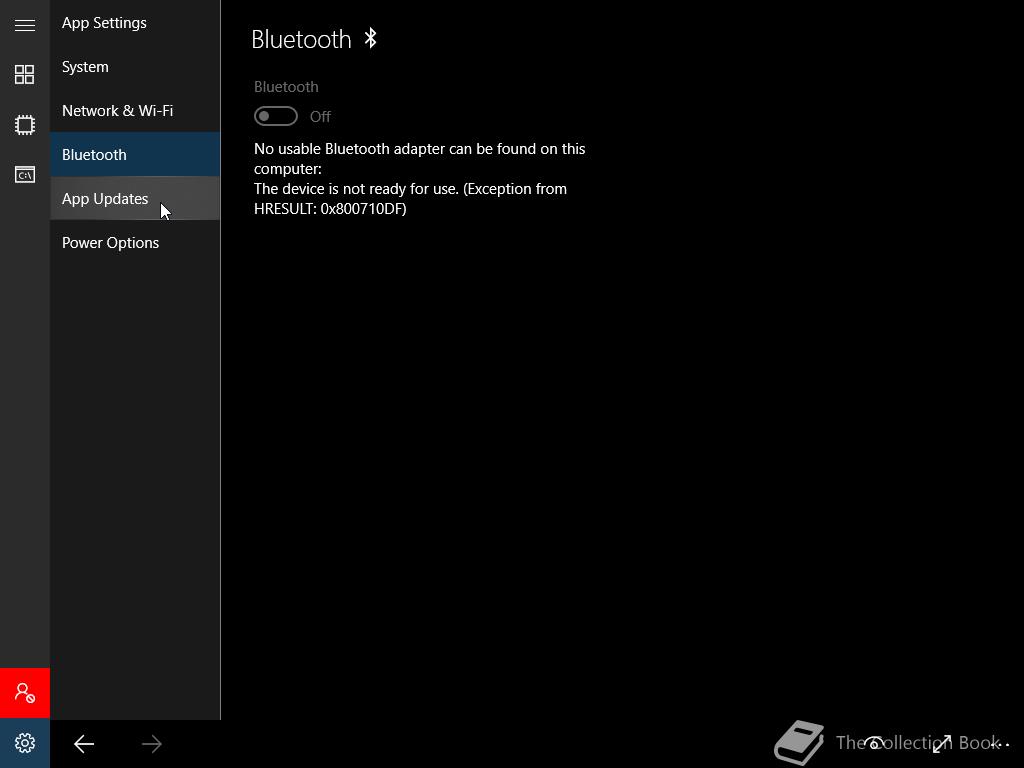Screen dimensions: 1024x768
Task: Select App Settings in the sidebar
Action: tap(135, 23)
